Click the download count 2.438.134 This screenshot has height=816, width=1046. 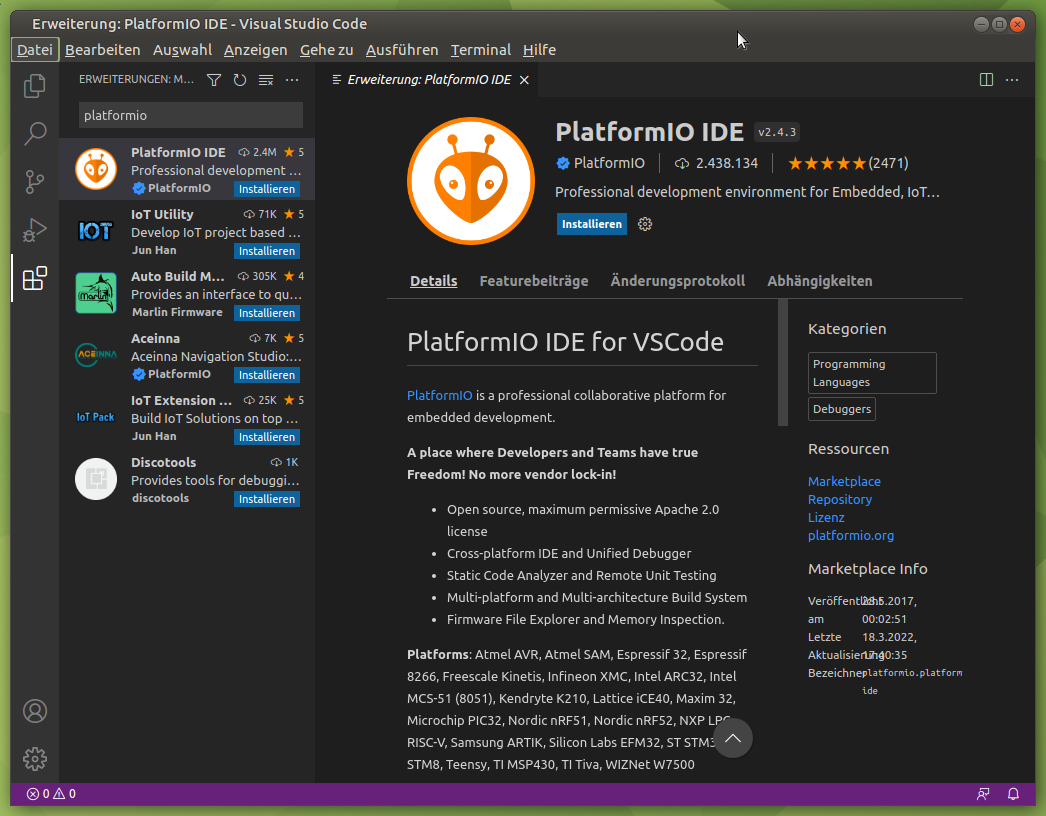point(716,163)
